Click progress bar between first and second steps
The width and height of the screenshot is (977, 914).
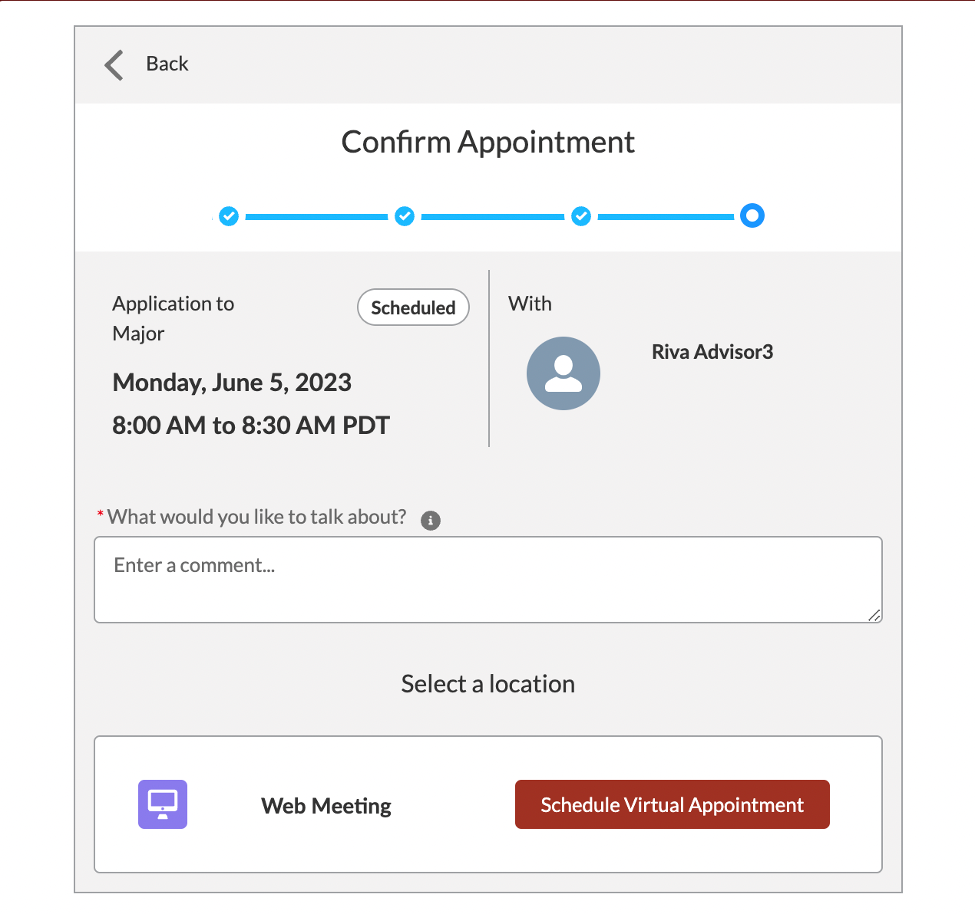pos(316,216)
